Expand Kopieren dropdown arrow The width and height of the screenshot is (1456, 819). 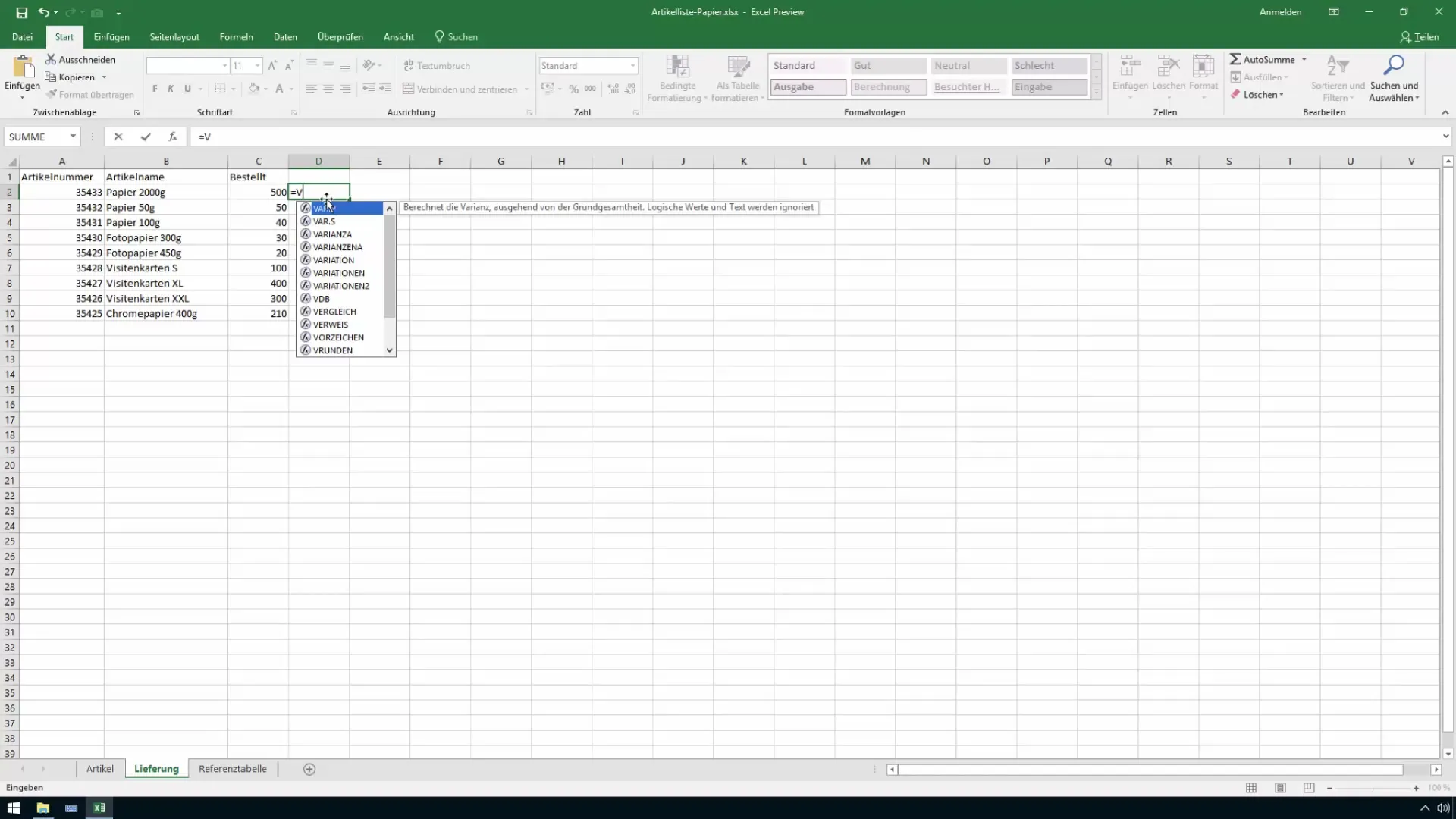point(104,77)
